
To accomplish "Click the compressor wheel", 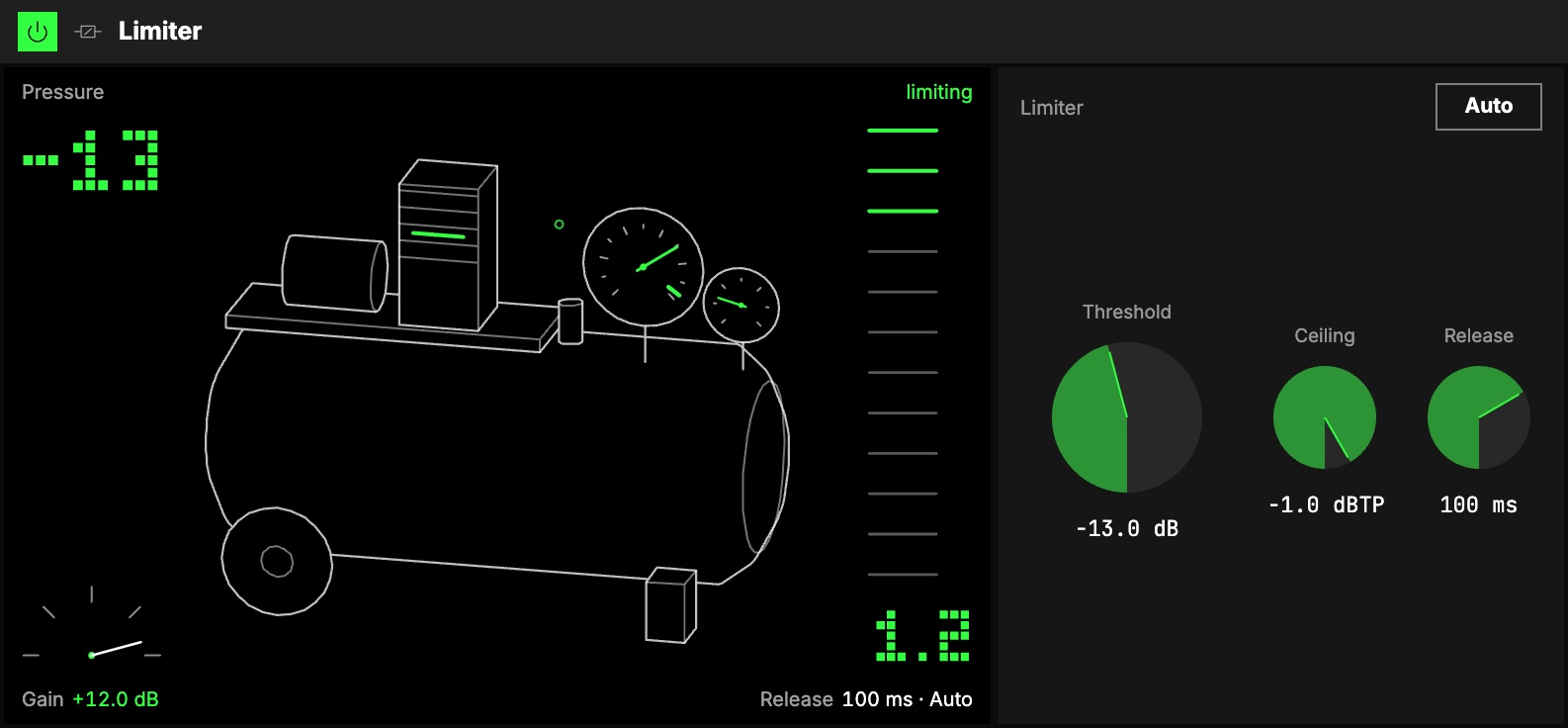I will pos(277,562).
